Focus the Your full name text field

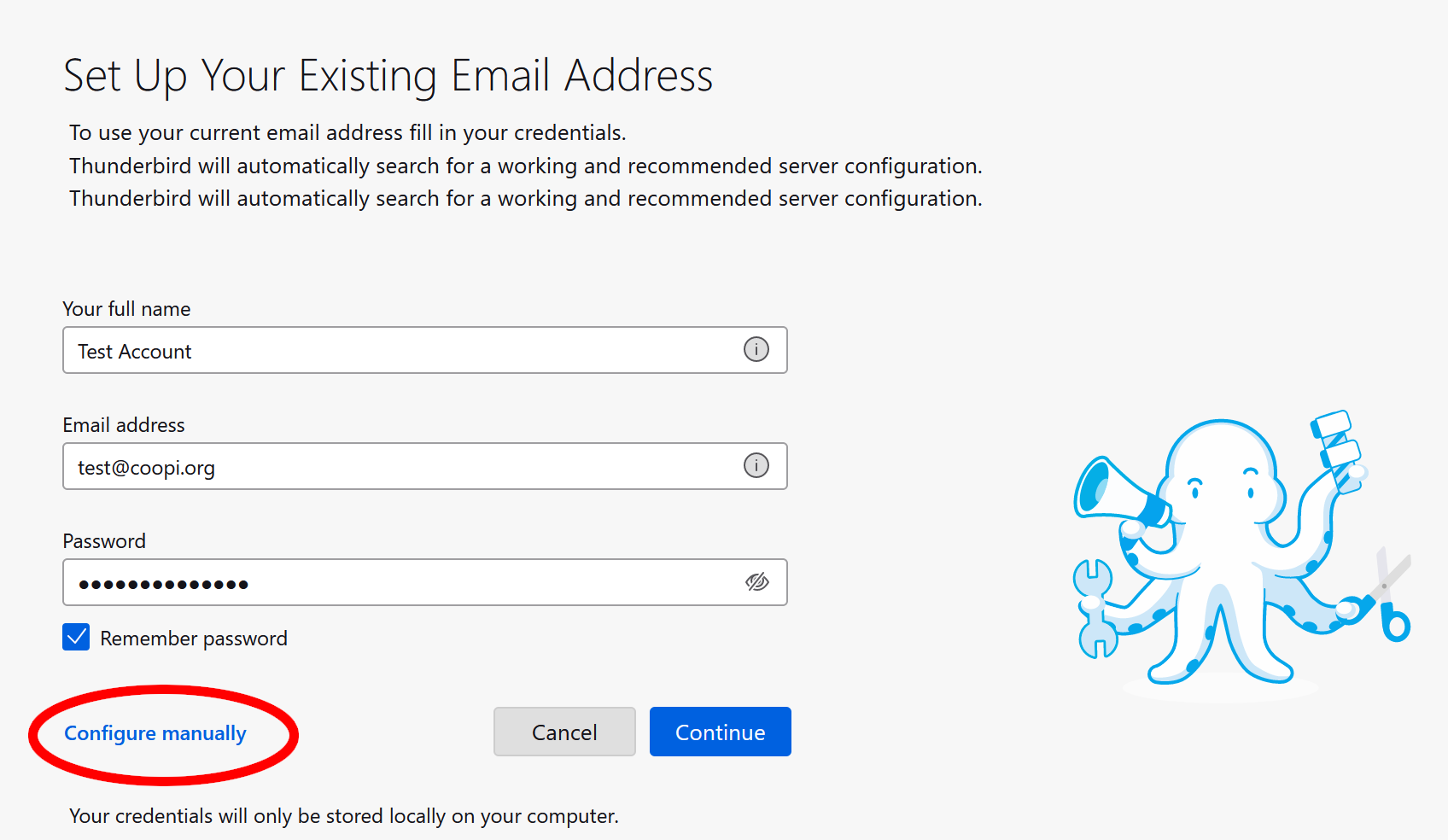[x=401, y=350]
